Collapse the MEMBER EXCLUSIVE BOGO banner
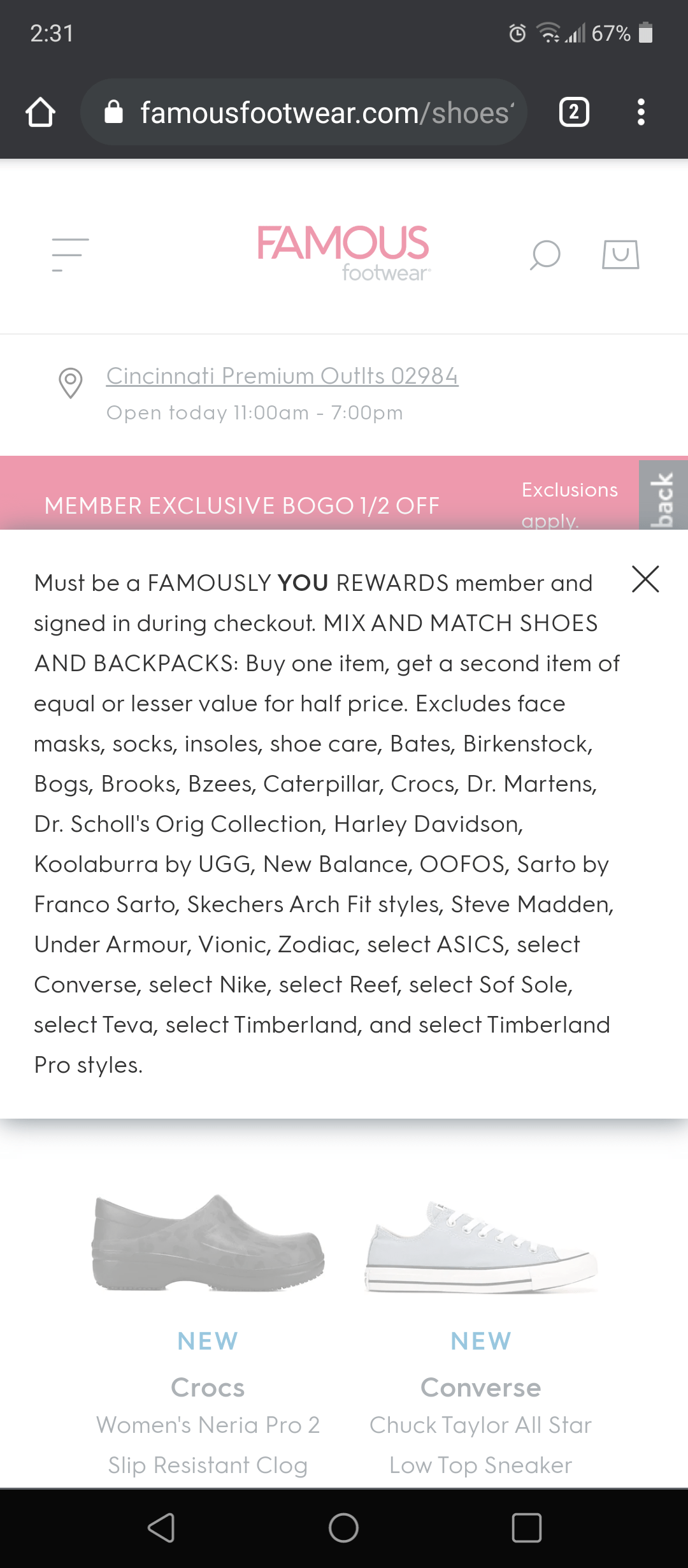 (241, 505)
